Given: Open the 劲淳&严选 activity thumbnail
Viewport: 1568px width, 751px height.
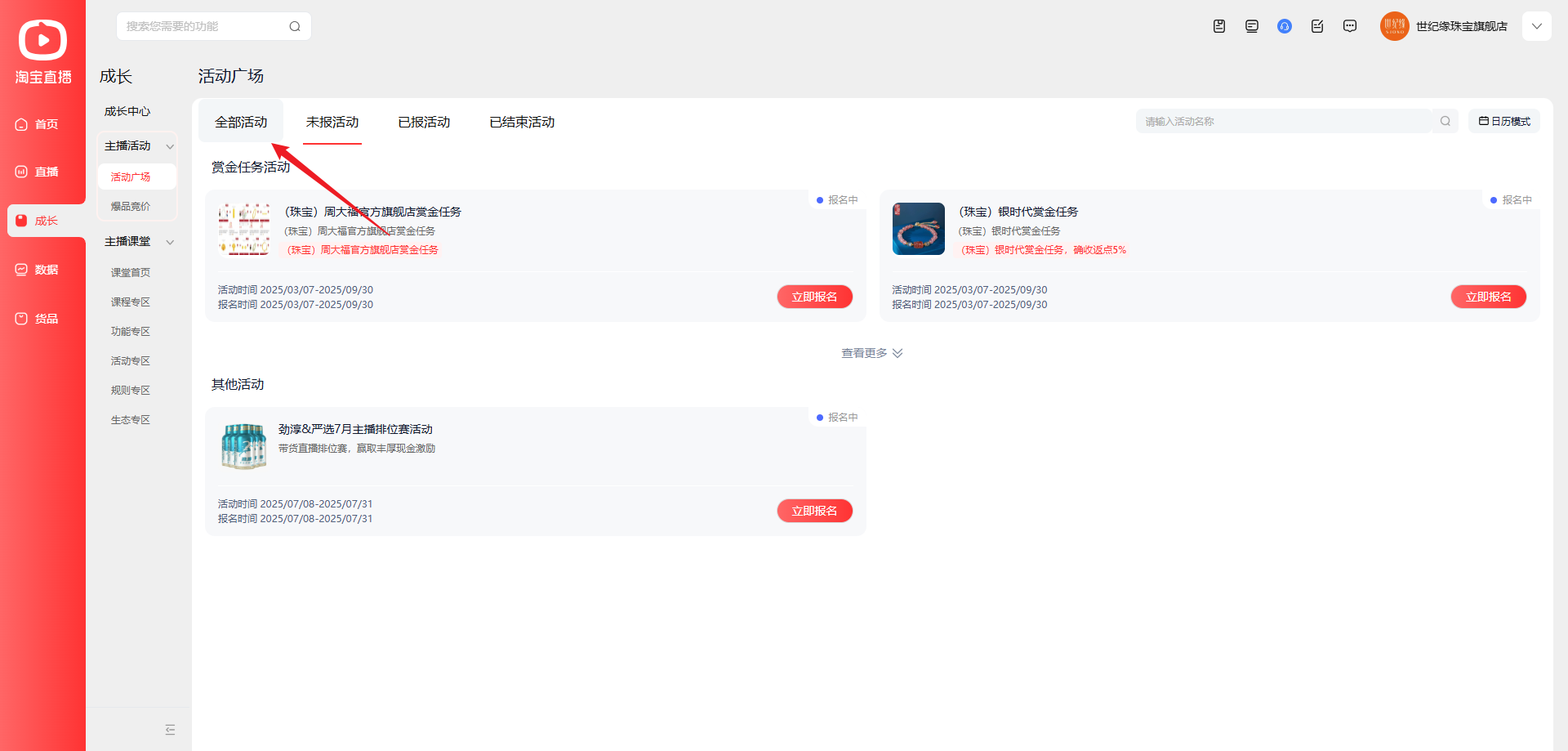Looking at the screenshot, I should pos(243,446).
